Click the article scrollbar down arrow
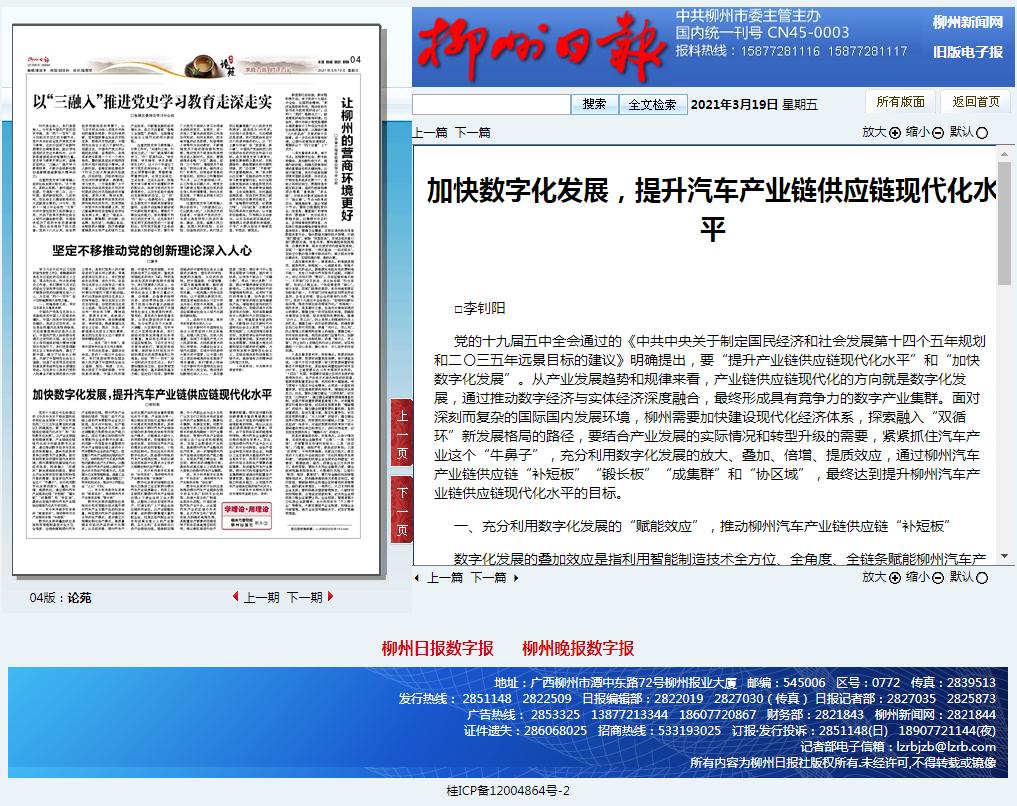Viewport: 1017px width, 806px height. pyautogui.click(x=1004, y=556)
